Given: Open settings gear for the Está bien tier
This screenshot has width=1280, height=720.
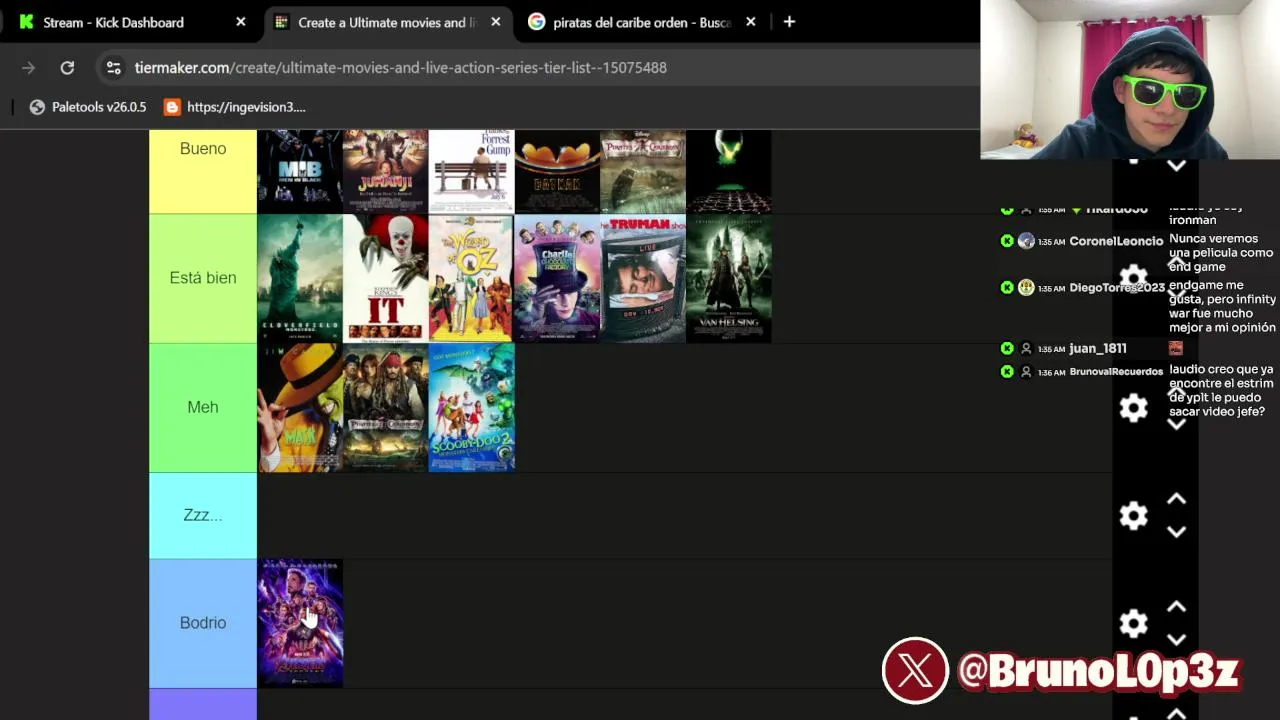Looking at the screenshot, I should (1133, 277).
